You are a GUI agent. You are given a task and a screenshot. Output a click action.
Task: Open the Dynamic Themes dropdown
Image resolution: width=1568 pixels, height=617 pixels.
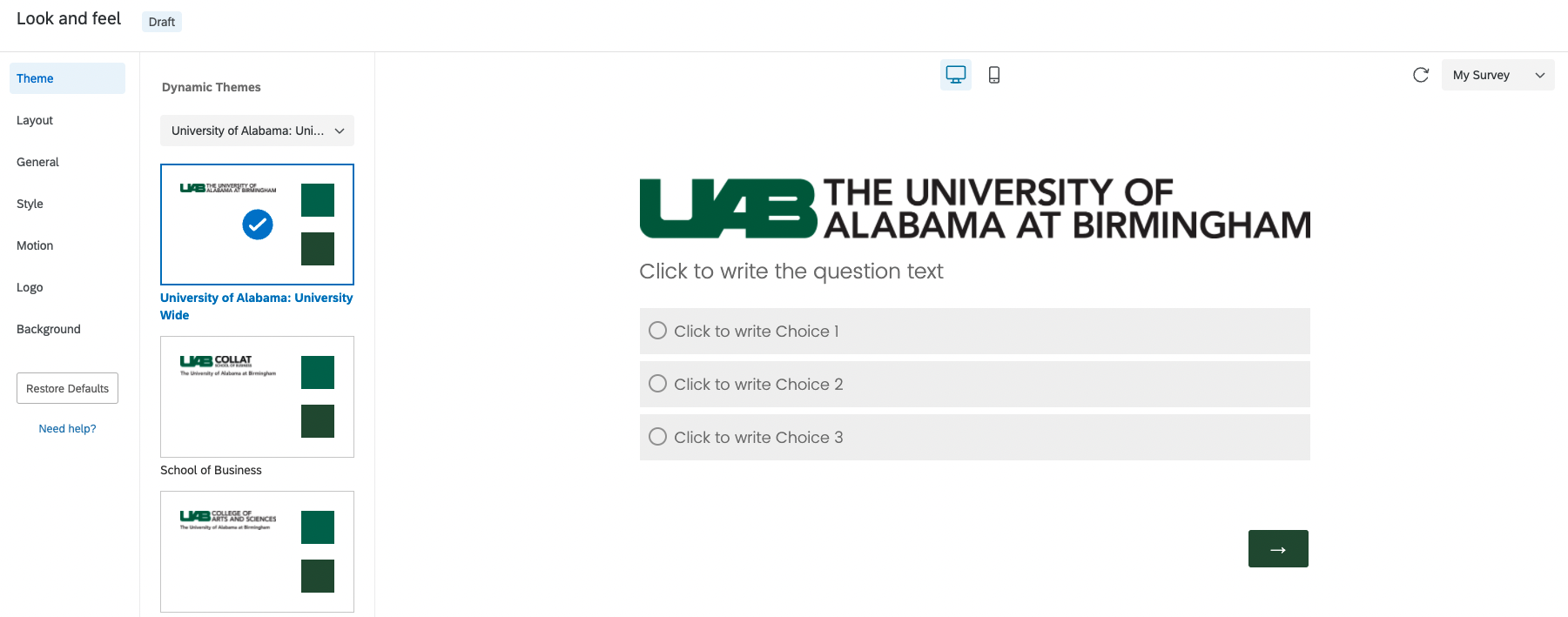click(x=257, y=131)
